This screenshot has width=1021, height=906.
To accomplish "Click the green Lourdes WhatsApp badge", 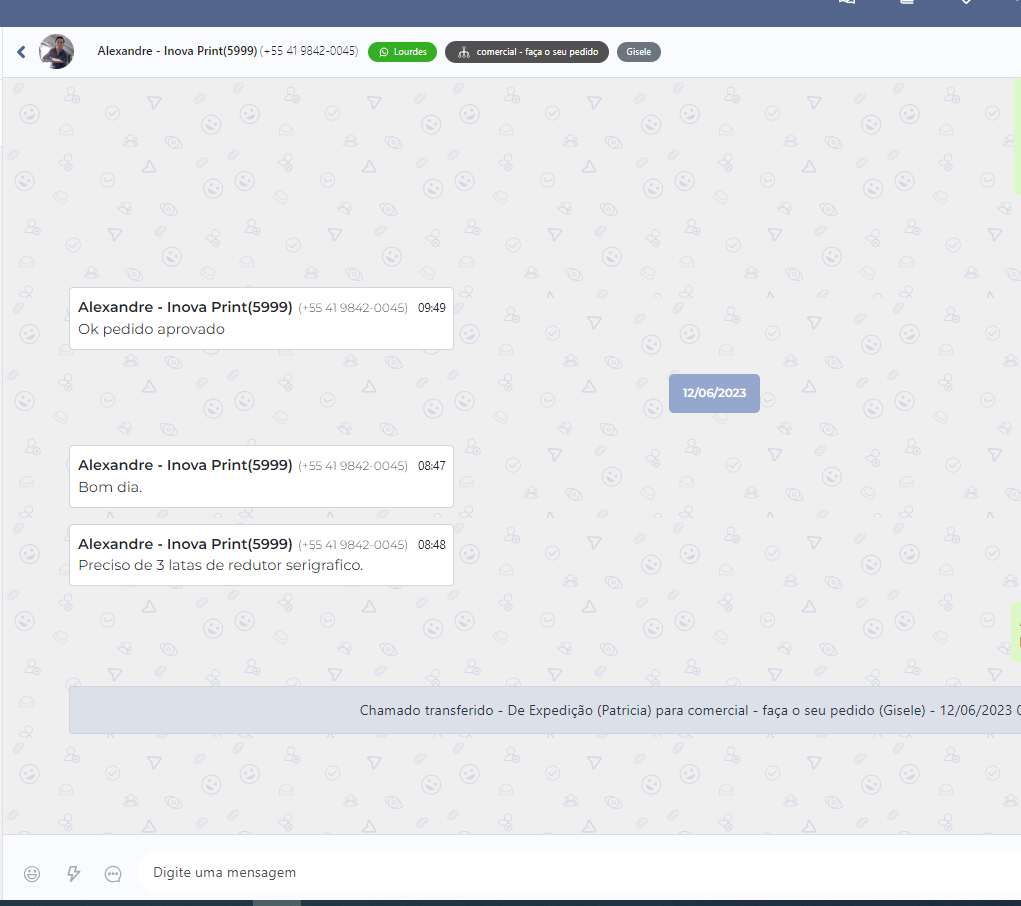I will 402,52.
